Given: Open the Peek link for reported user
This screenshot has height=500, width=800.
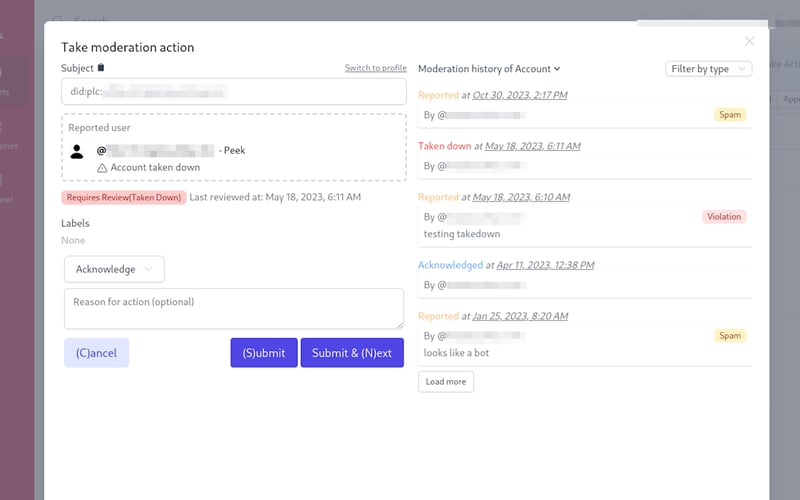Looking at the screenshot, I should (235, 151).
